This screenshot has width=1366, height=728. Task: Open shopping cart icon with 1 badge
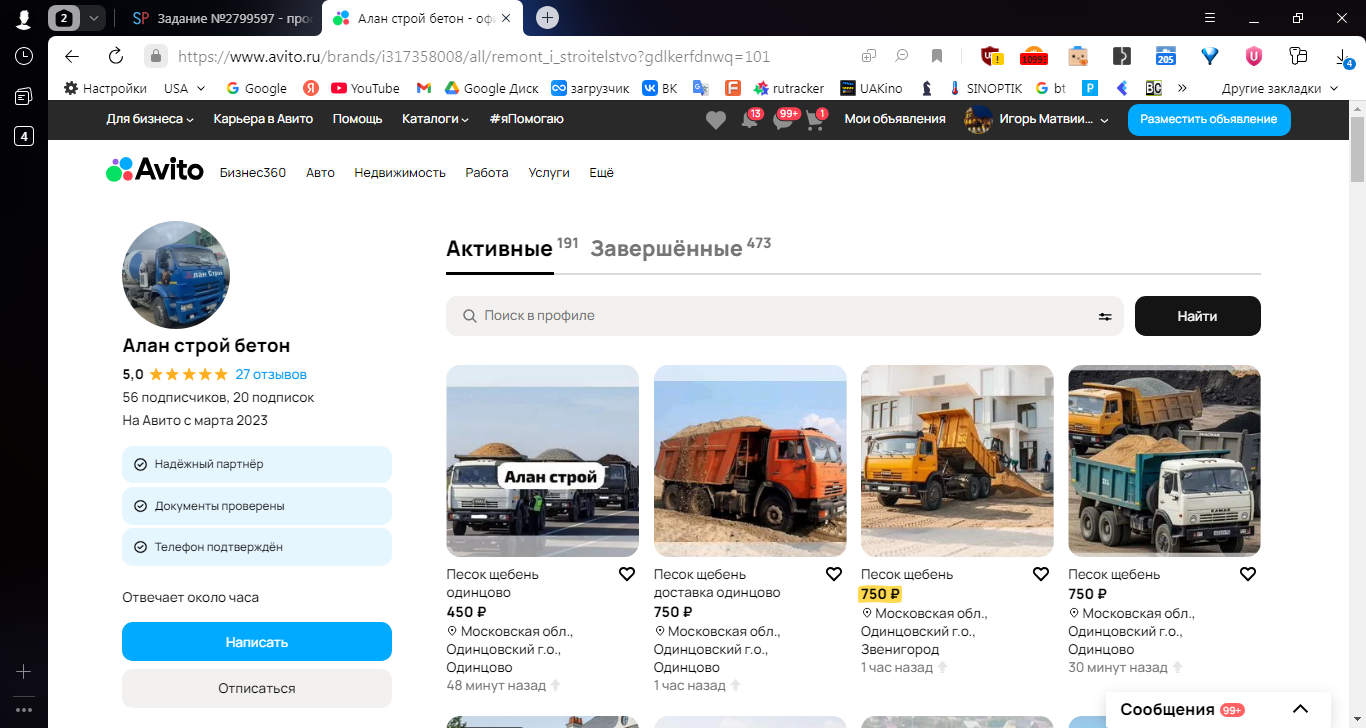pyautogui.click(x=815, y=120)
